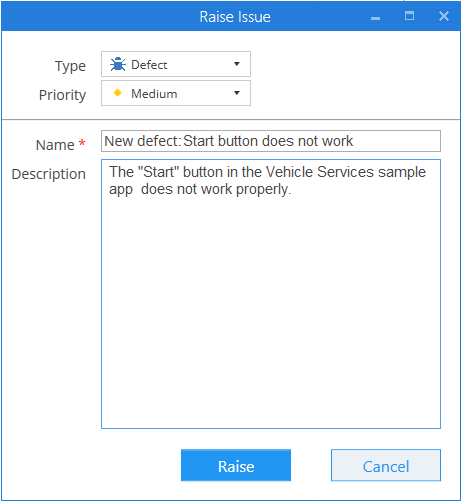
Task: Click the Name label with red asterisk
Action: point(61,145)
